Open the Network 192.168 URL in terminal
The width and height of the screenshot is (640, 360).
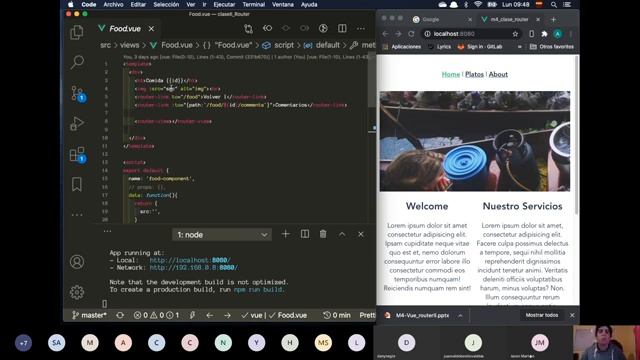(x=193, y=268)
